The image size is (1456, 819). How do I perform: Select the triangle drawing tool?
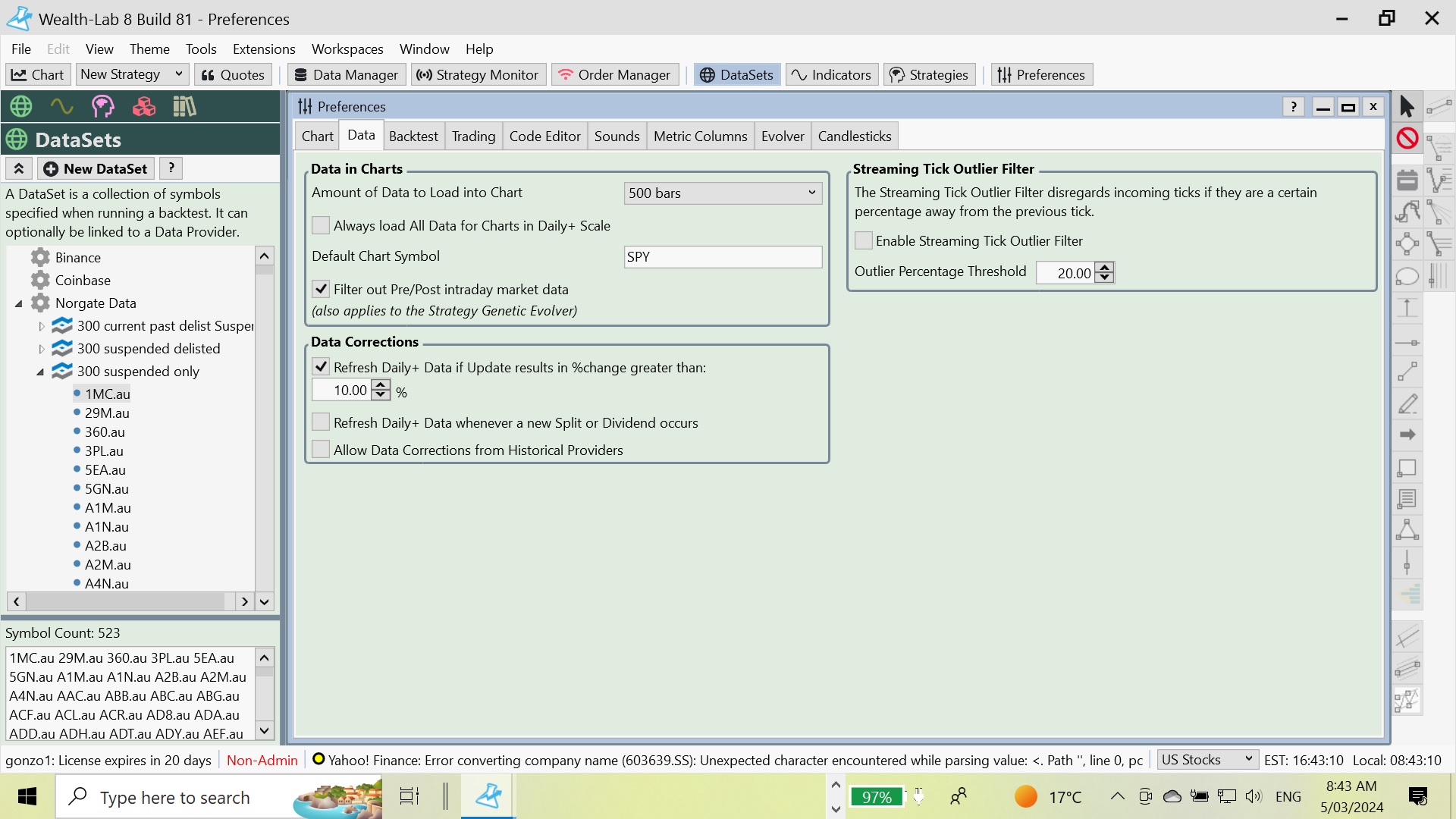point(1407,530)
